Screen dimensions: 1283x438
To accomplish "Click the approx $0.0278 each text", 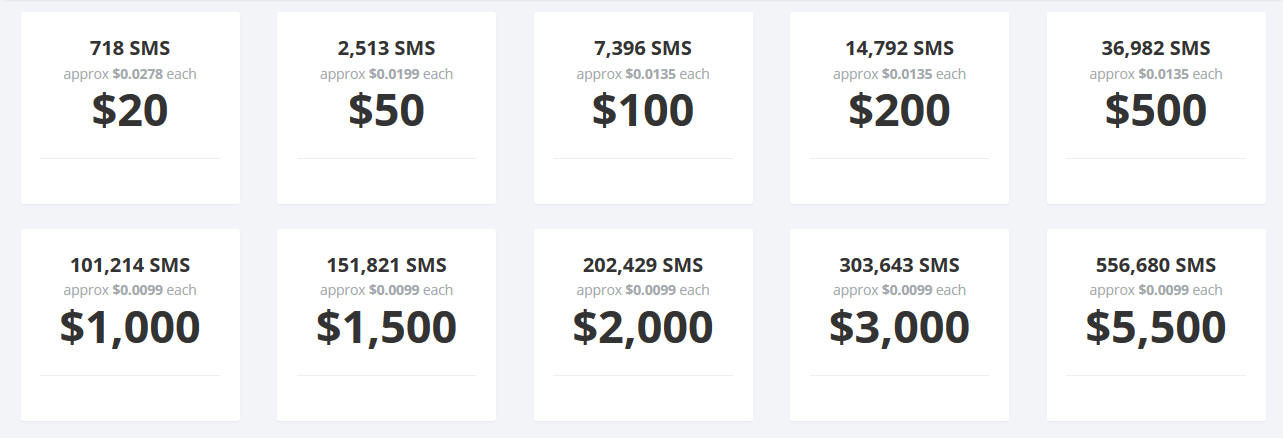I will click(x=130, y=74).
